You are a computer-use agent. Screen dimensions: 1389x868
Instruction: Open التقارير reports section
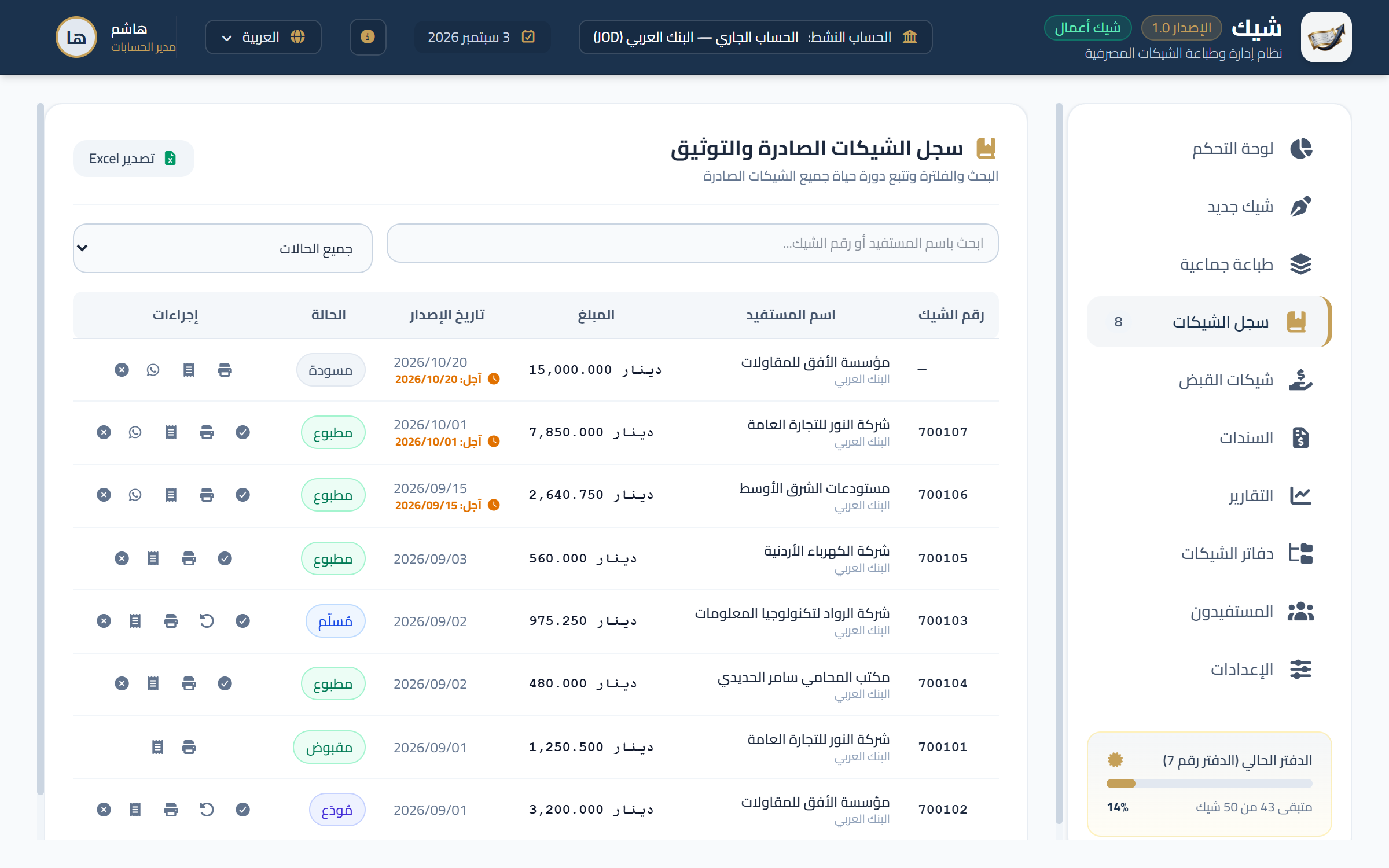coord(1210,496)
